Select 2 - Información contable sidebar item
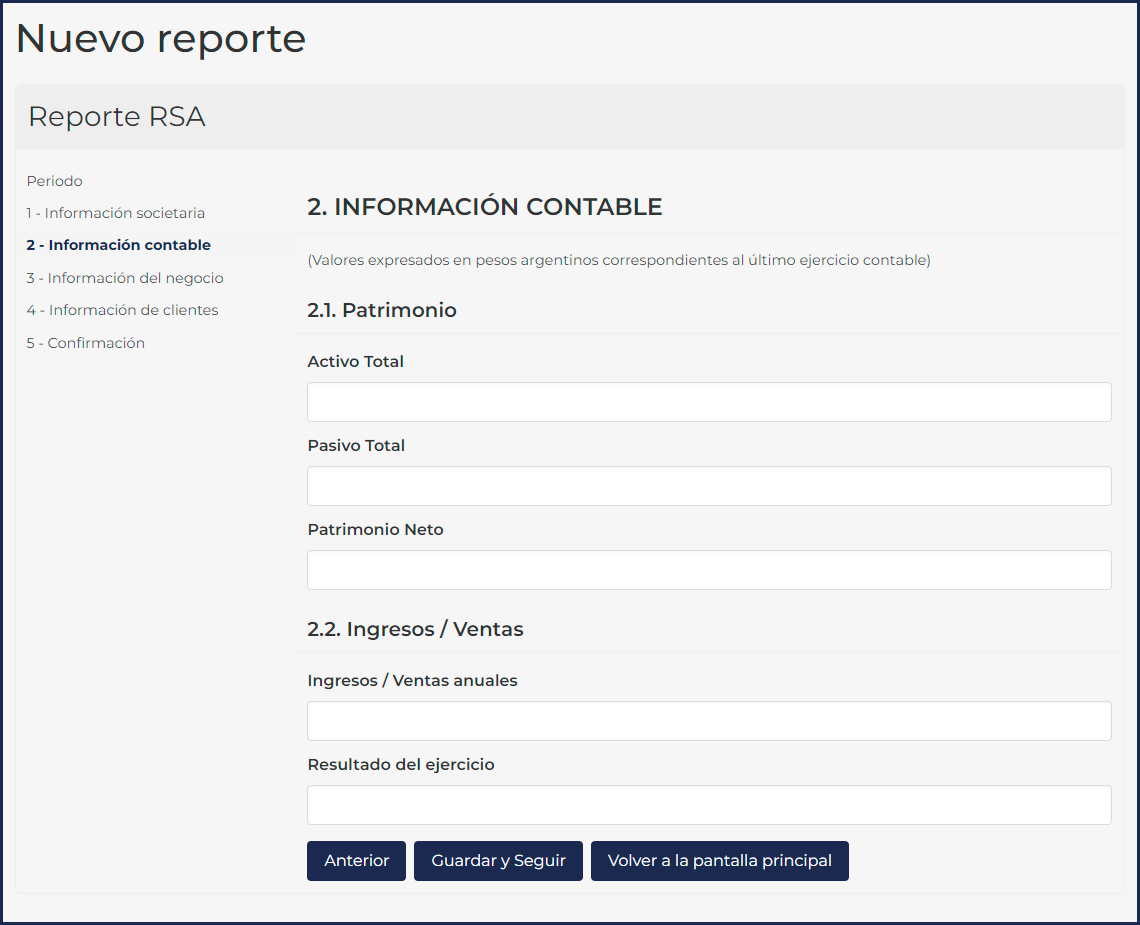This screenshot has width=1140, height=925. (x=119, y=245)
